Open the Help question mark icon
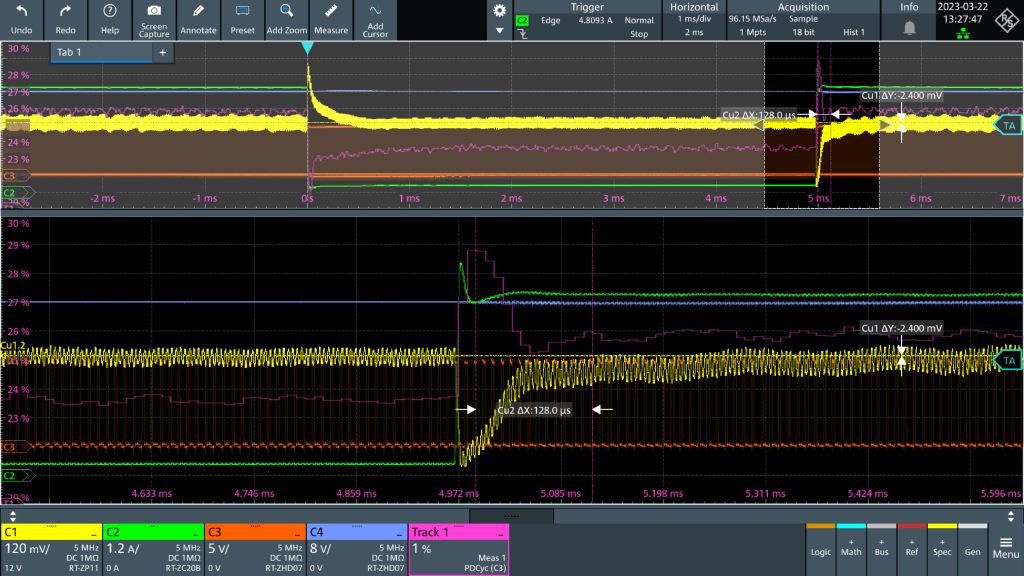Image resolution: width=1024 pixels, height=576 pixels. 110,12
